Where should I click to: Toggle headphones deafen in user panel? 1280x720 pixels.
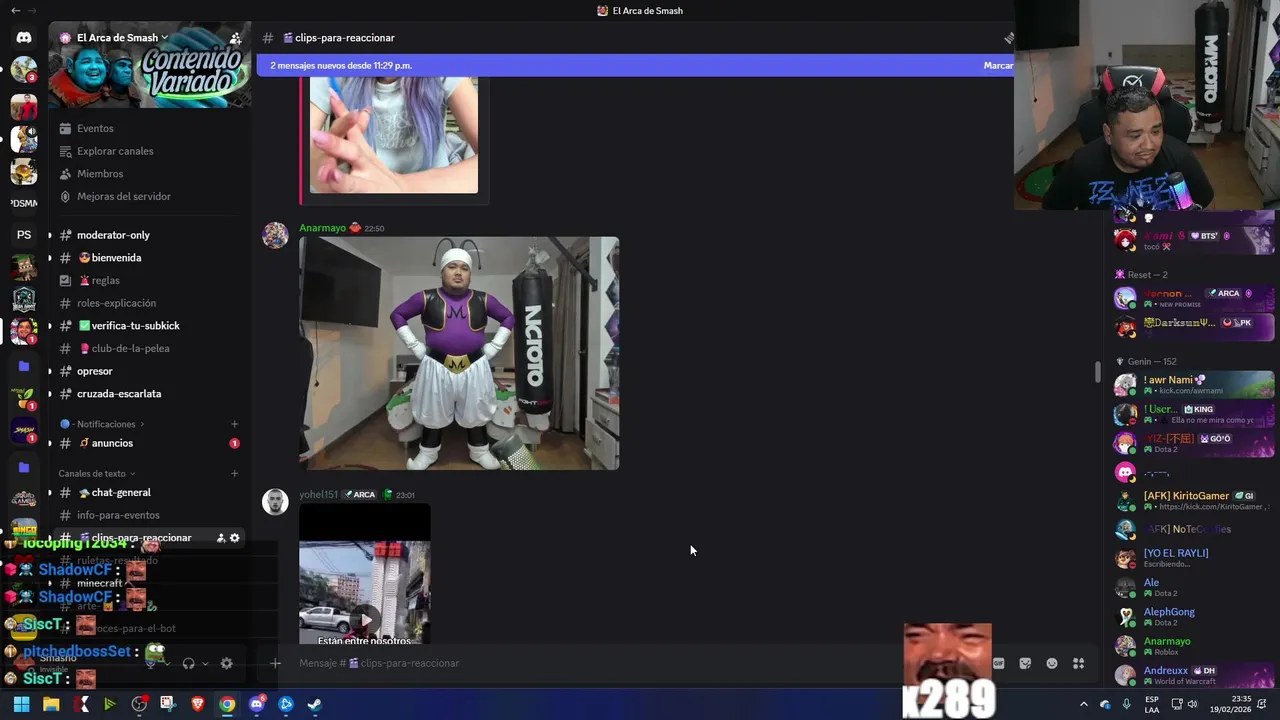click(189, 663)
